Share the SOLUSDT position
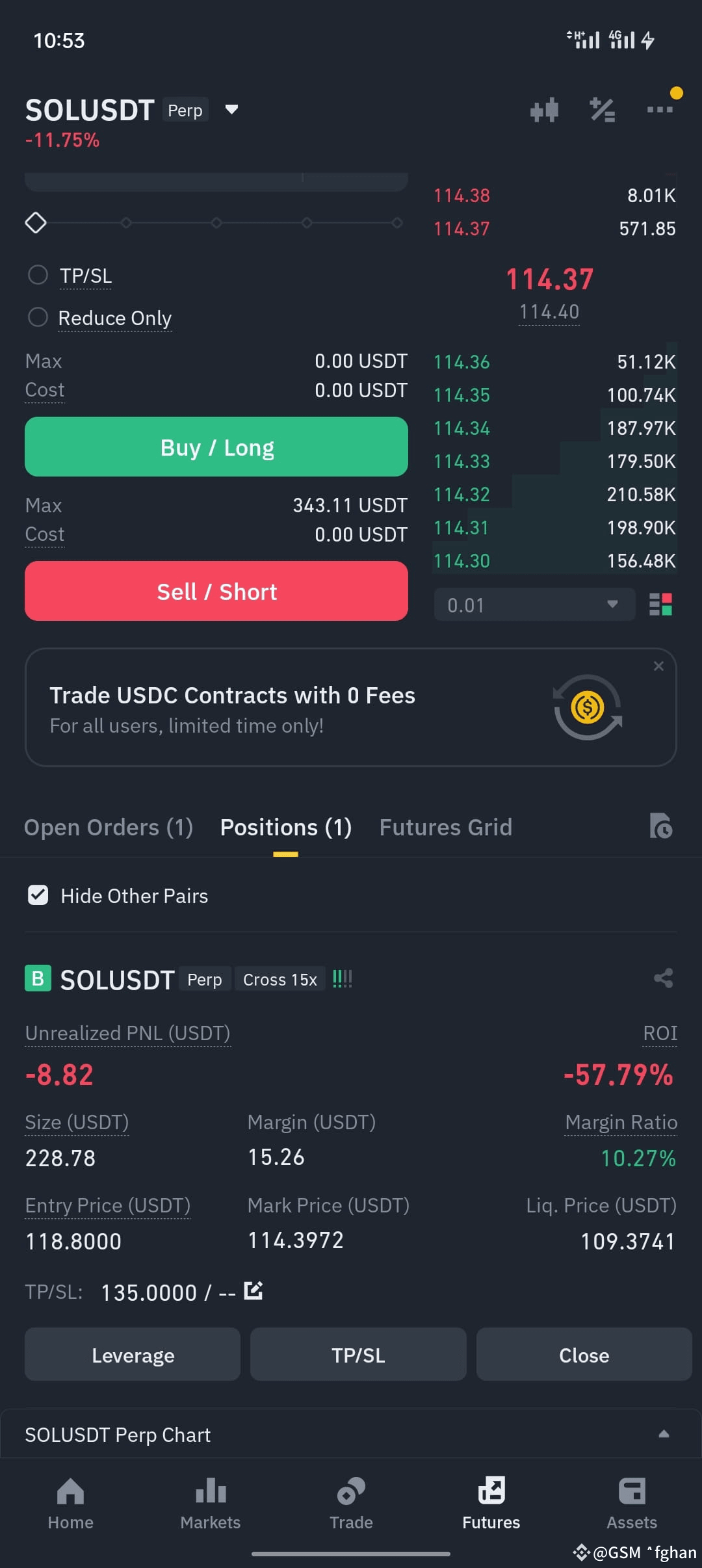 (x=663, y=978)
